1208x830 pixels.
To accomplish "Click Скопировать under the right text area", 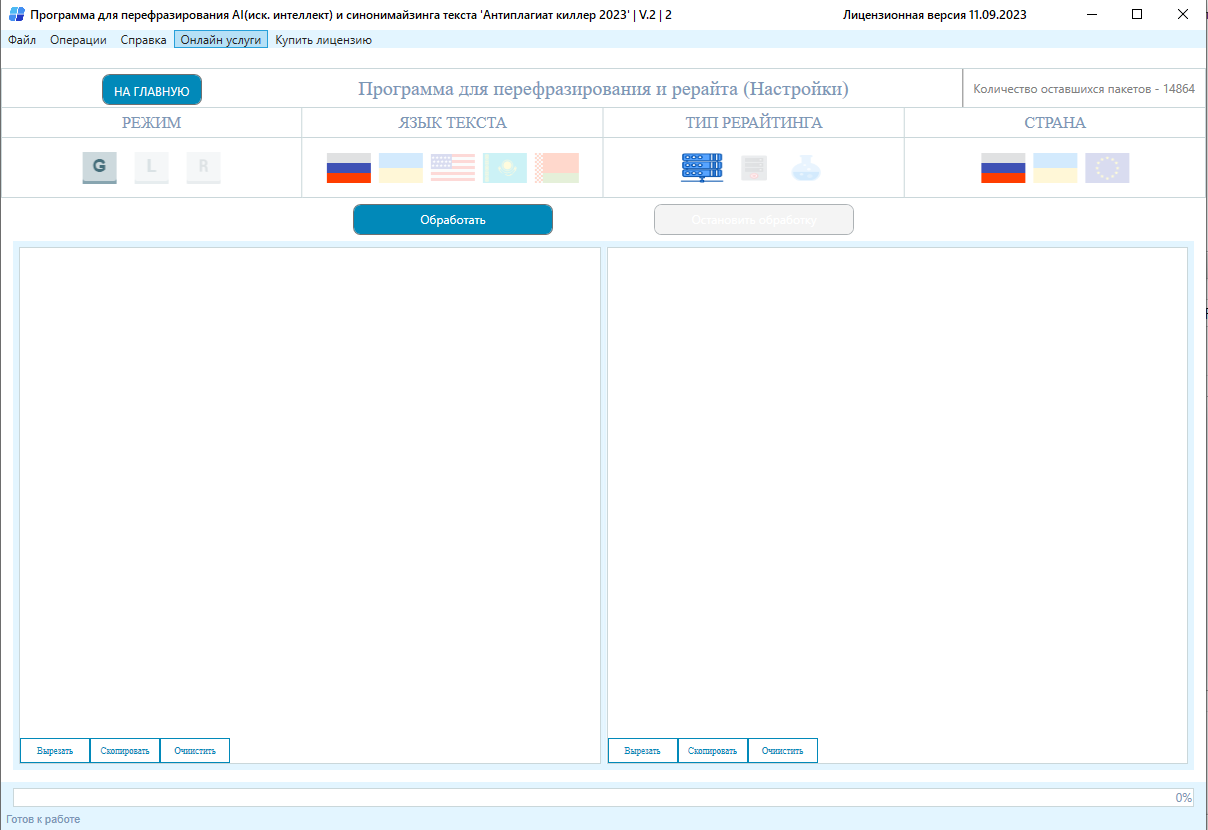I will click(713, 750).
